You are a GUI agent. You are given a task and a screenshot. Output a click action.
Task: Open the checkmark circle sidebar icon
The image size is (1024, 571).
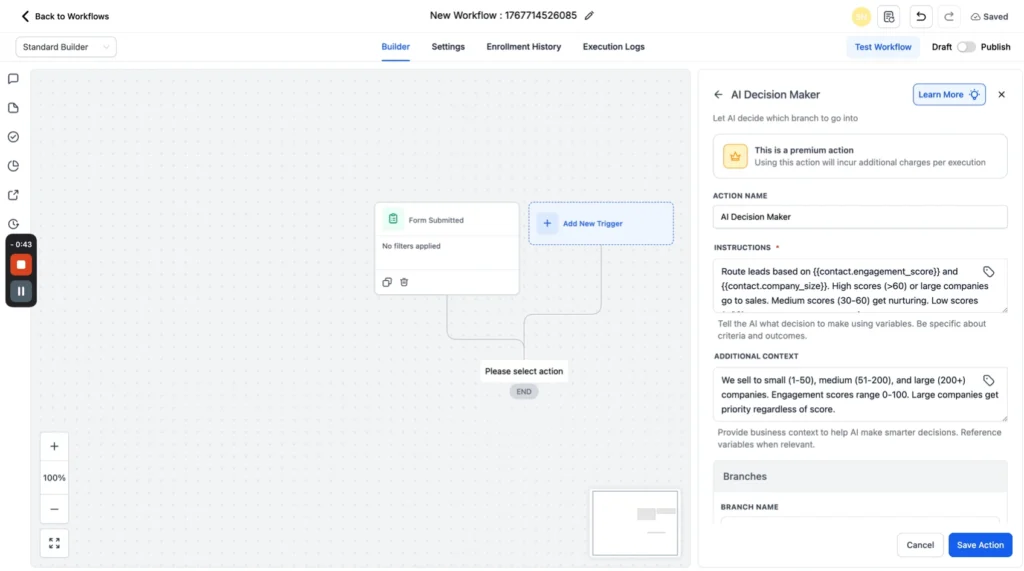(13, 137)
